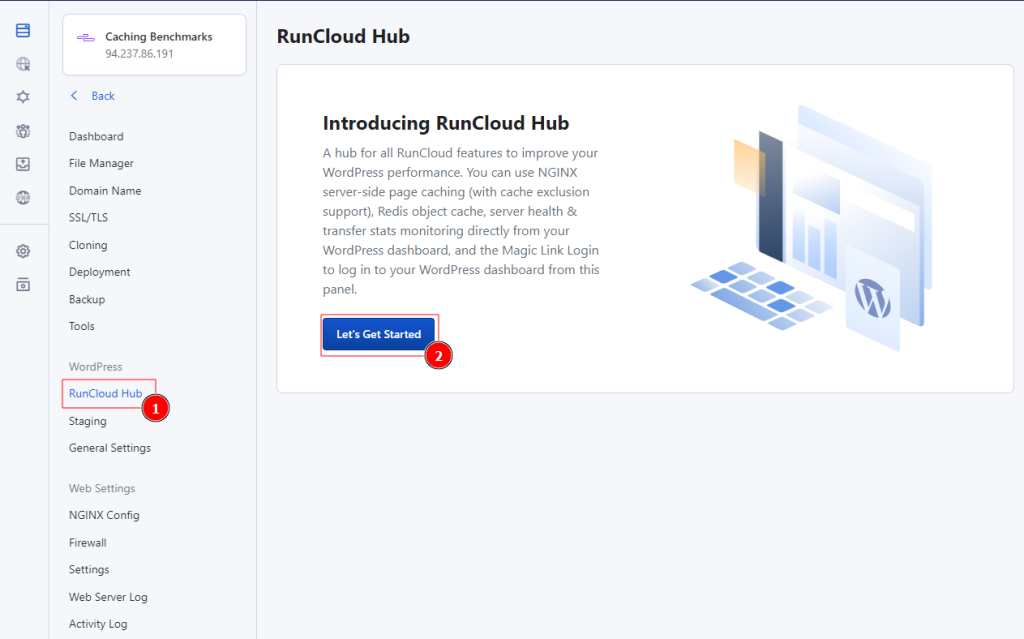Open Dashboard in the side menu
1024x639 pixels.
pyautogui.click(x=96, y=137)
